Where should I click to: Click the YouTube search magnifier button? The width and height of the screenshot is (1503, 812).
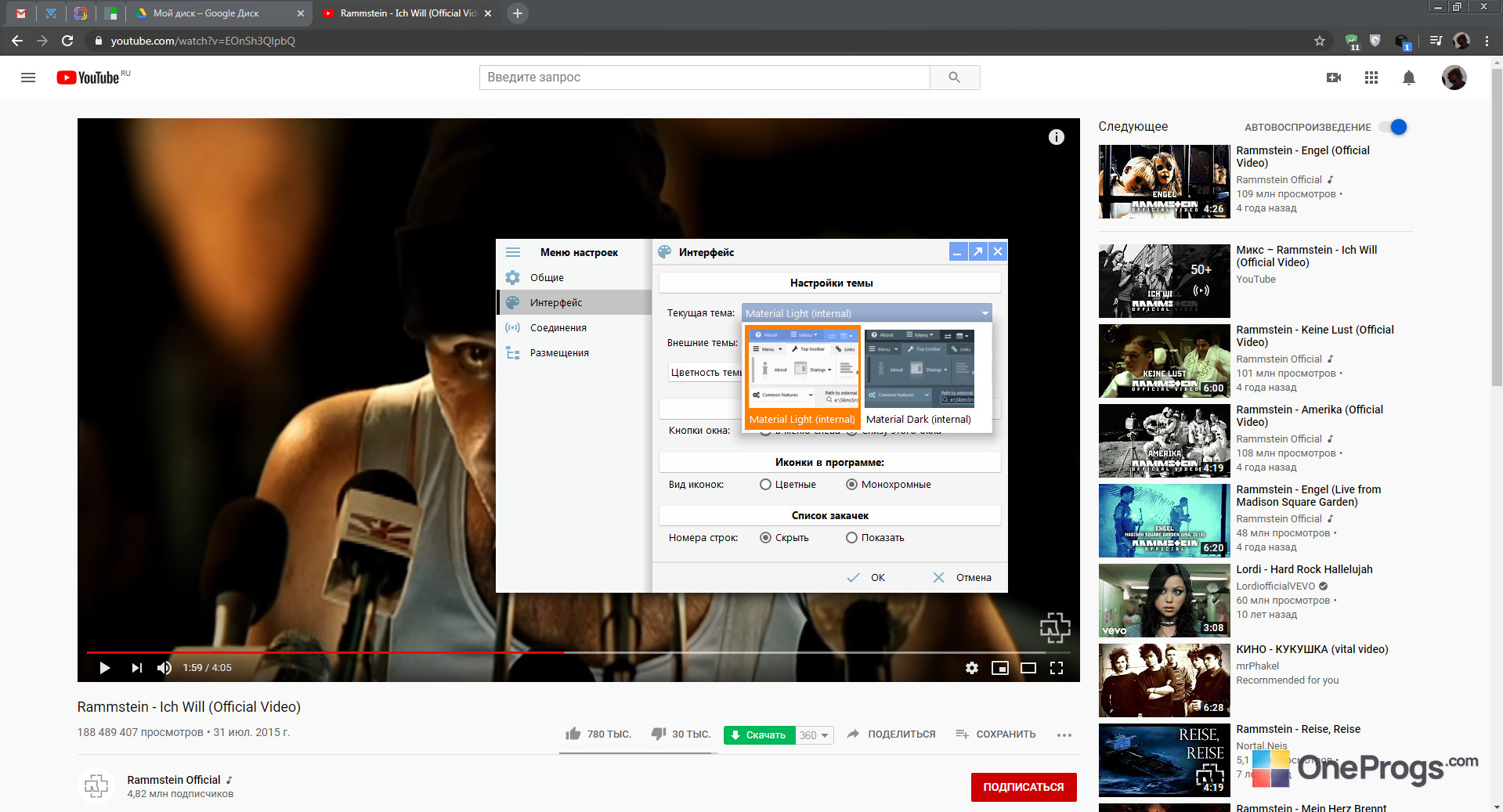coord(954,78)
